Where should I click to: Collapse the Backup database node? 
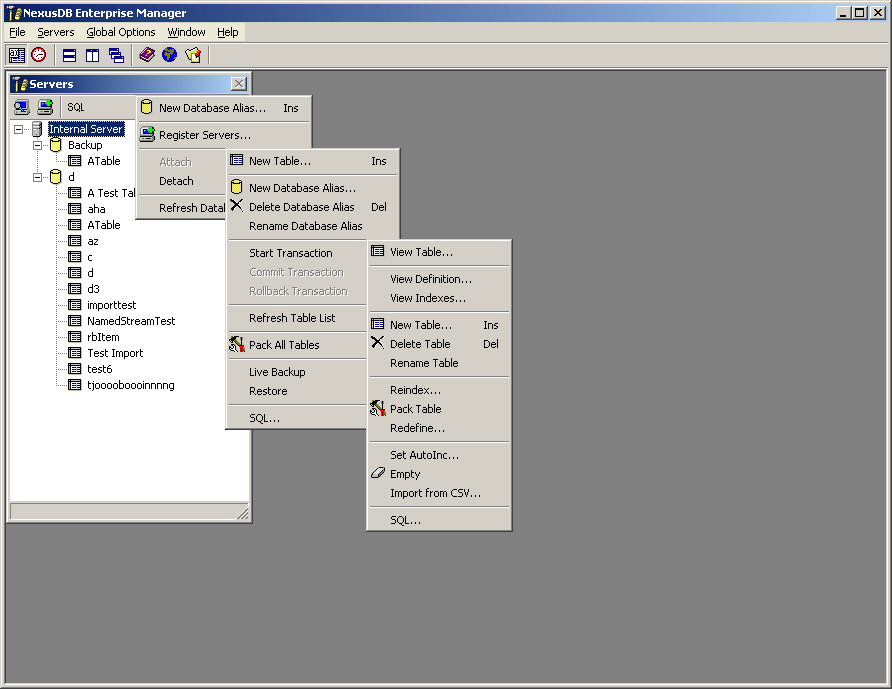[x=38, y=146]
